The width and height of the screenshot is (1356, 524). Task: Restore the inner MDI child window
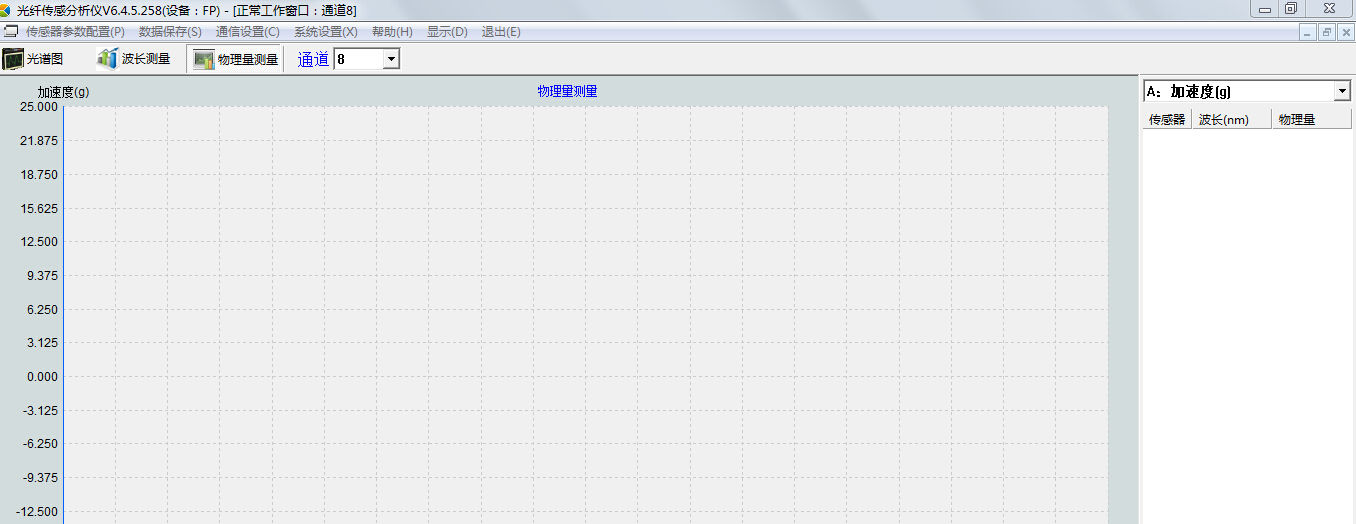click(1326, 32)
